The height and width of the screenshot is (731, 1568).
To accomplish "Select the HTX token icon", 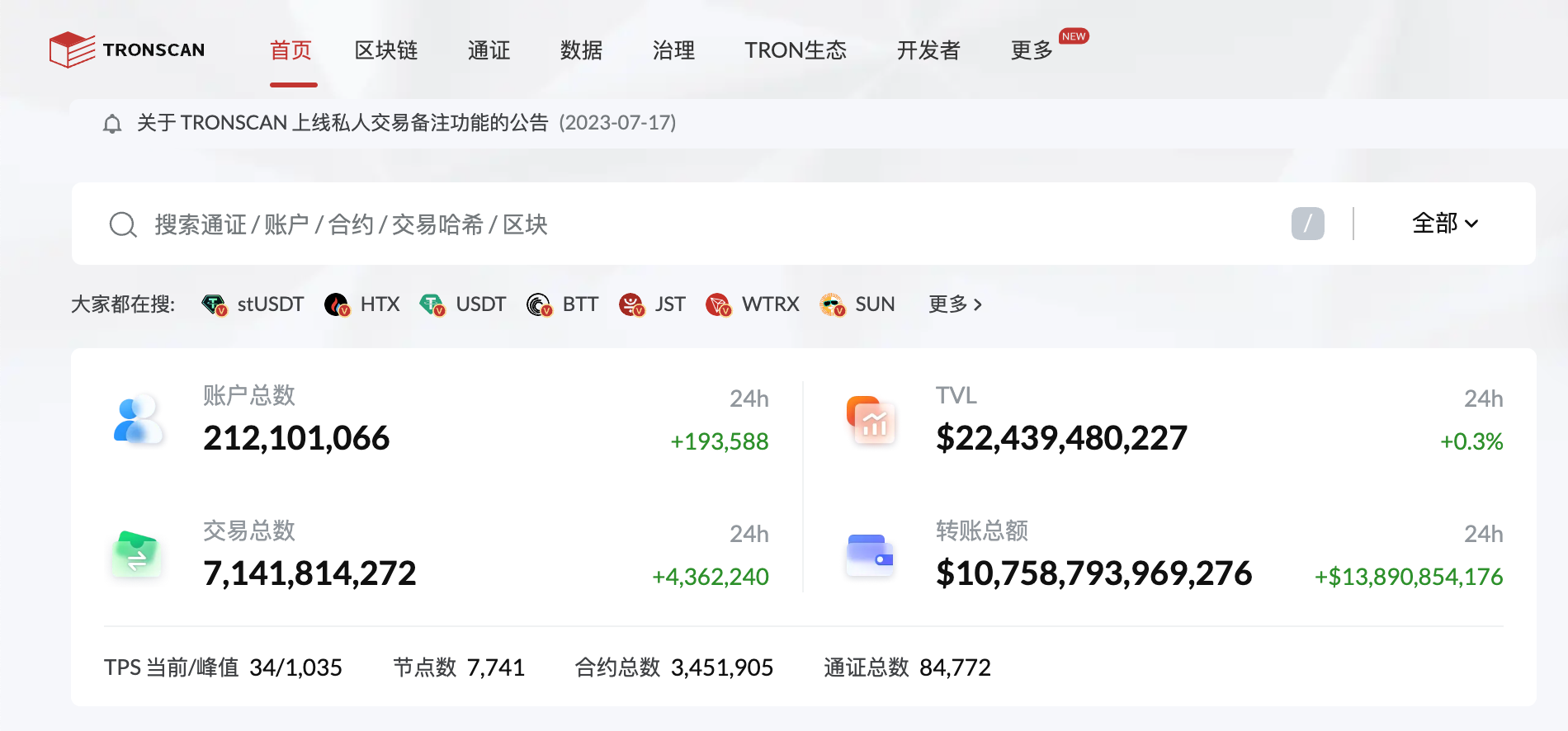I will point(337,305).
